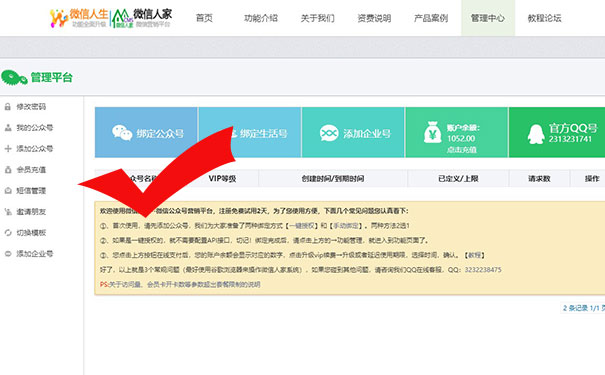Open the 手动绑定 link in the notice
The image size is (605, 375).
(x=347, y=226)
